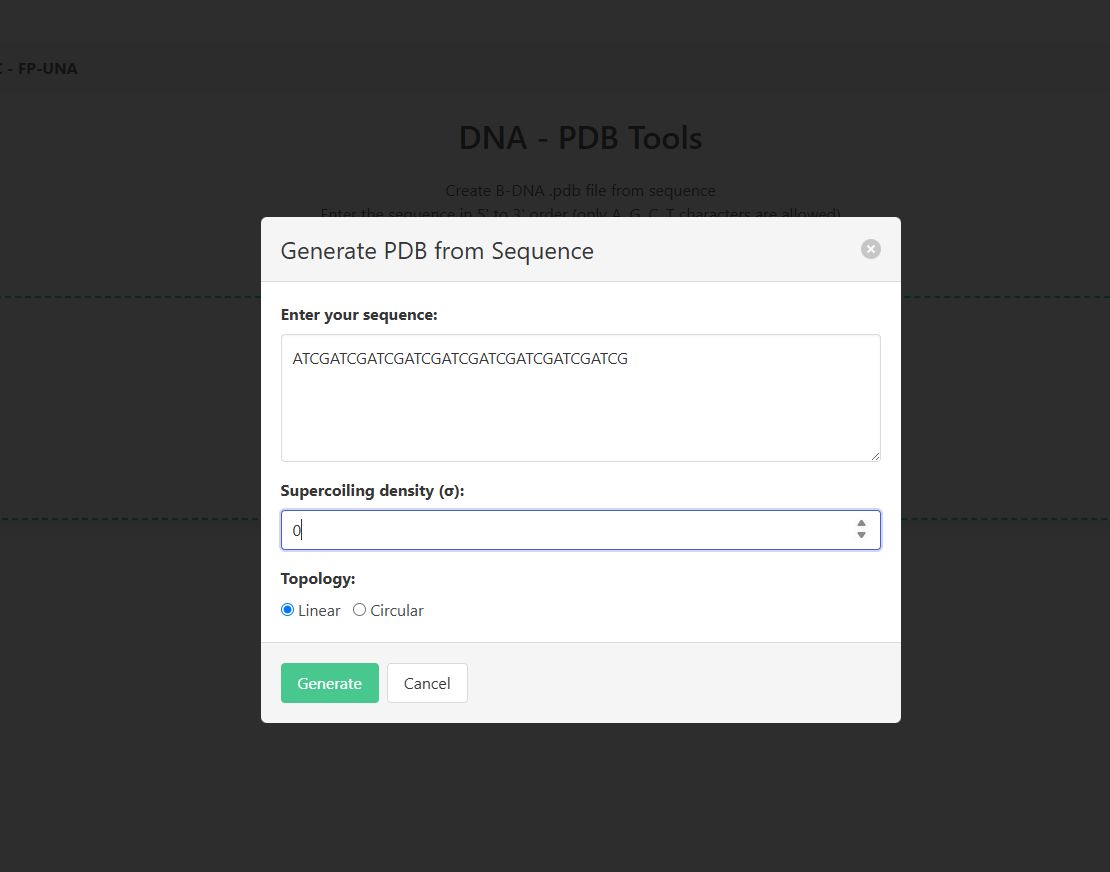Focus the sequence entry text area

(x=580, y=410)
